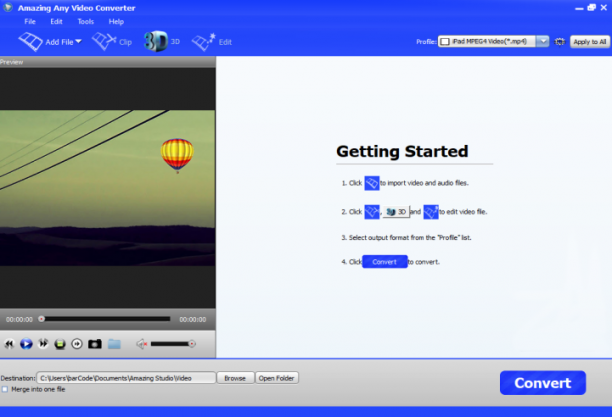
Task: Select the Clip tool
Action: (112, 41)
